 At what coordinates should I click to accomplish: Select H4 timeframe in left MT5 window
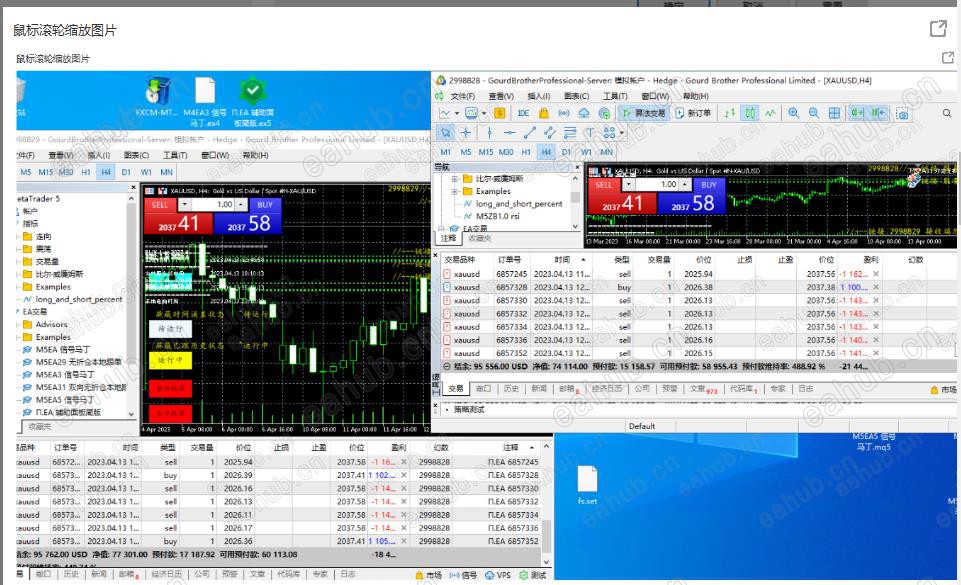[x=106, y=172]
